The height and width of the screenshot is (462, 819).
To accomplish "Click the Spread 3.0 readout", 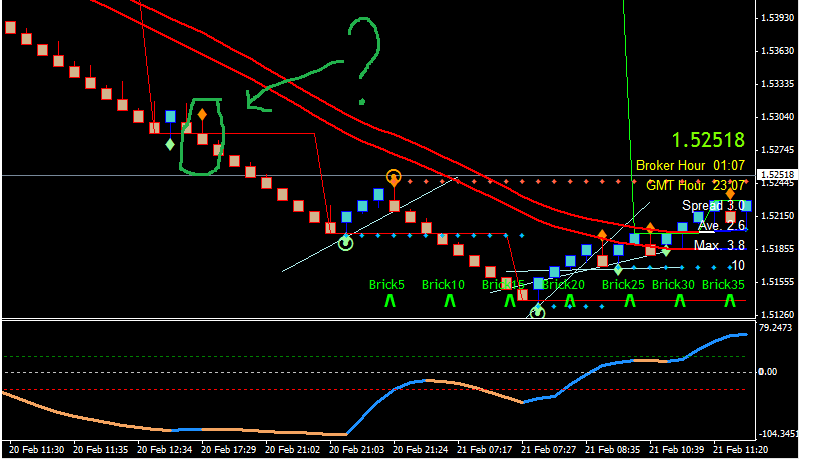I will pyautogui.click(x=713, y=205).
